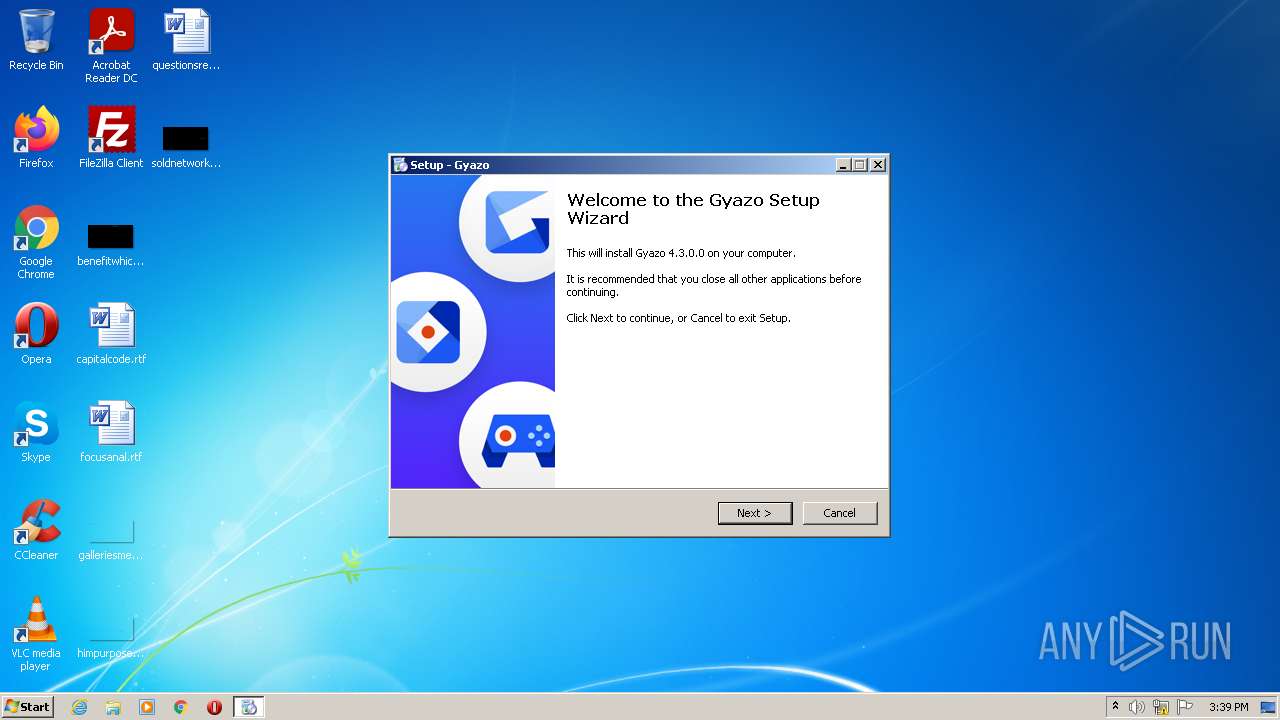
Task: Select the Google Chrome desktop shortcut
Action: 36,243
